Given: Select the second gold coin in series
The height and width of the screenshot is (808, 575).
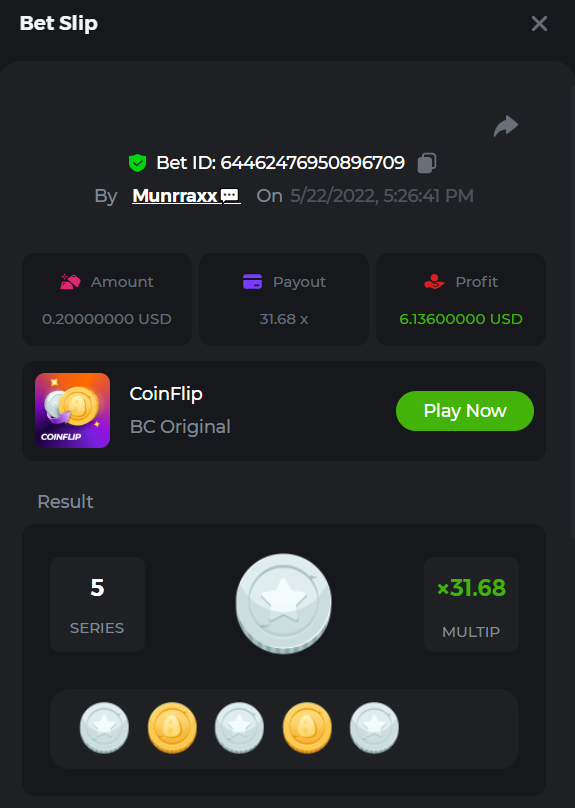Looking at the screenshot, I should (x=172, y=728).
